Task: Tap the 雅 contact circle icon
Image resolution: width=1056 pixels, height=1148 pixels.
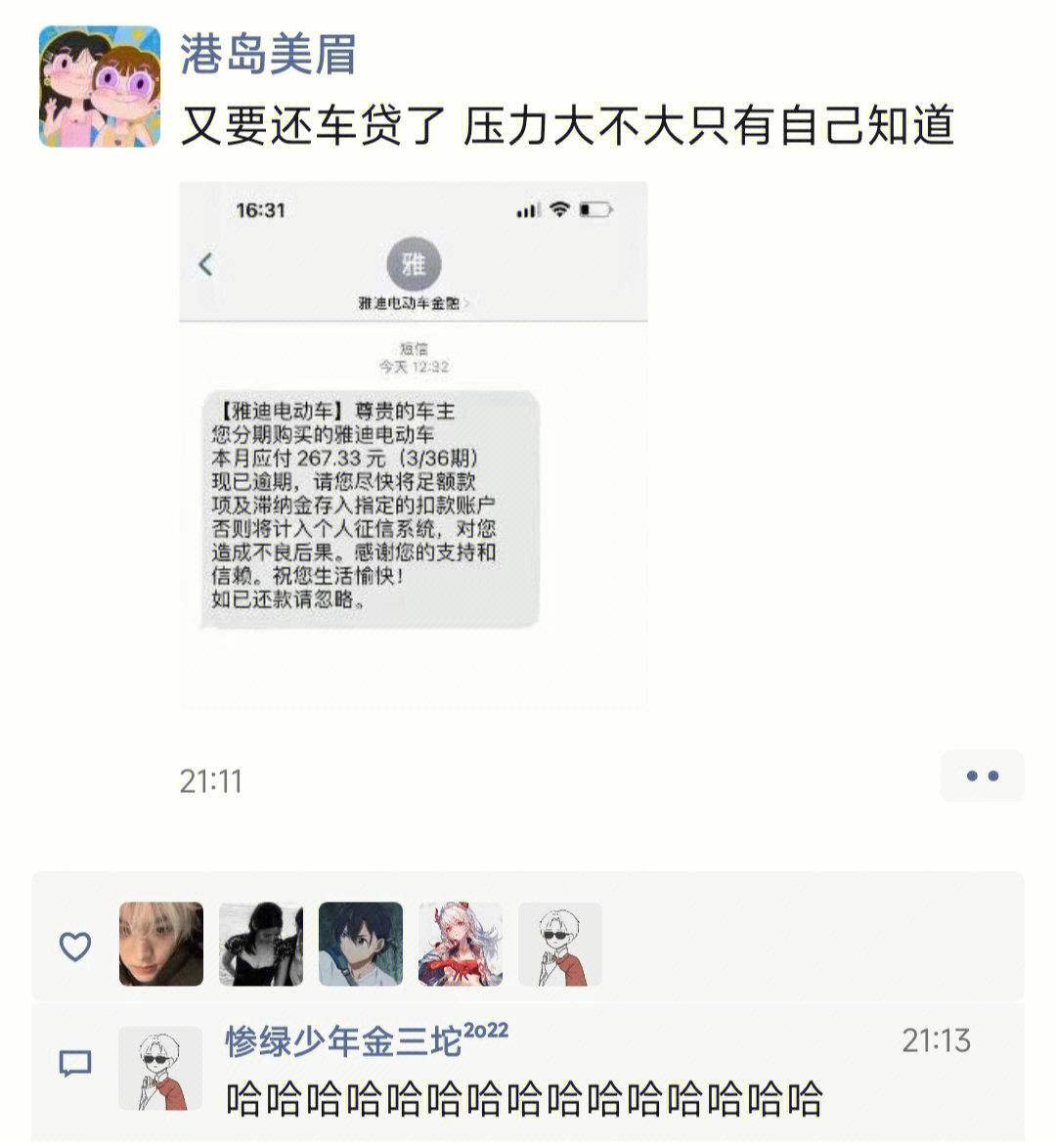Action: click(x=414, y=264)
